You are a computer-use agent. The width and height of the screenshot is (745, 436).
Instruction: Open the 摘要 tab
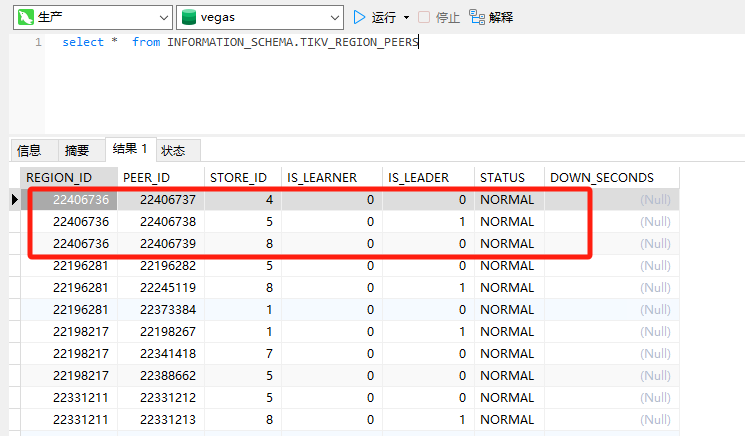click(x=77, y=150)
